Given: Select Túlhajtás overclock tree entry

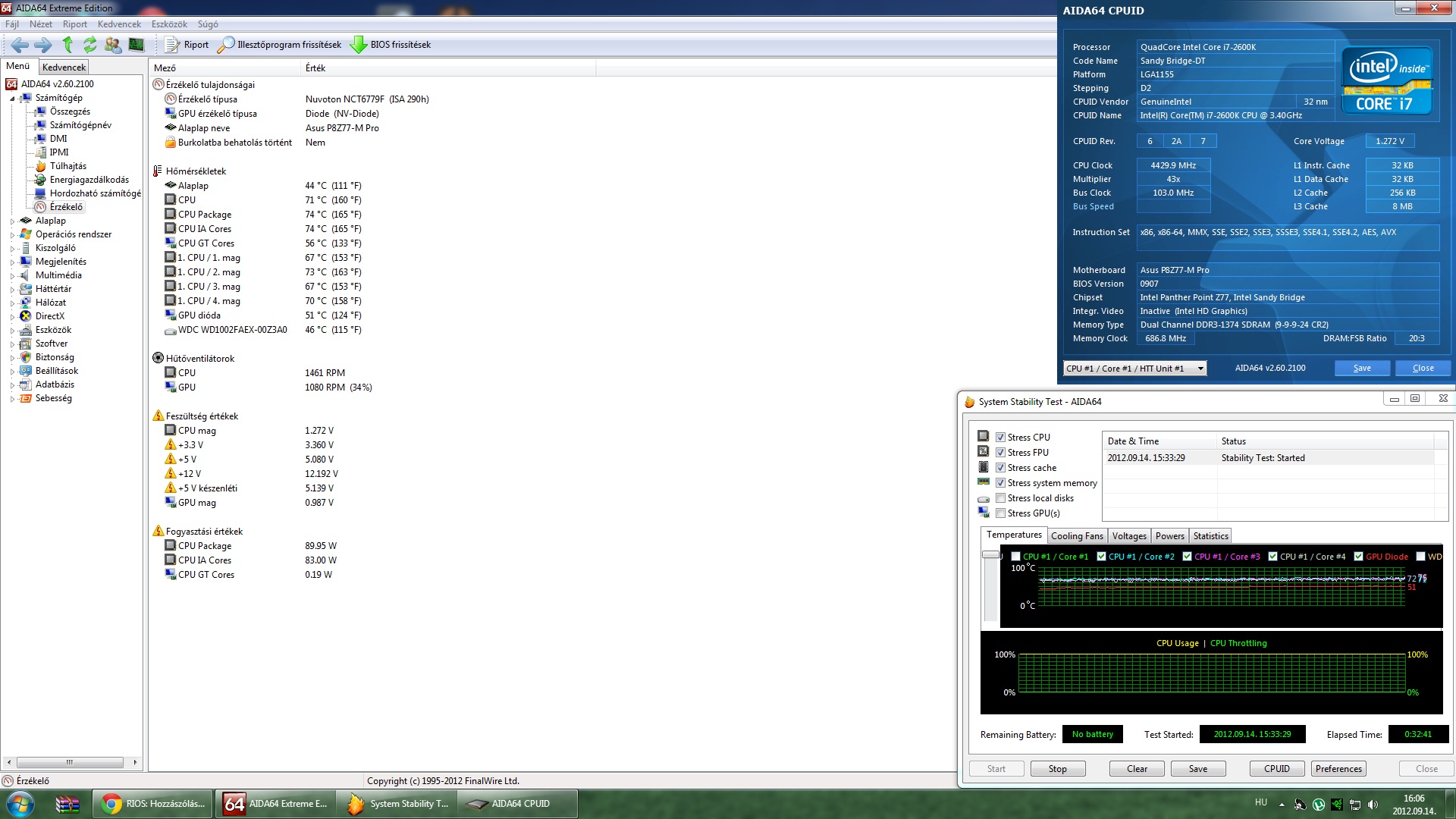Looking at the screenshot, I should [x=68, y=166].
